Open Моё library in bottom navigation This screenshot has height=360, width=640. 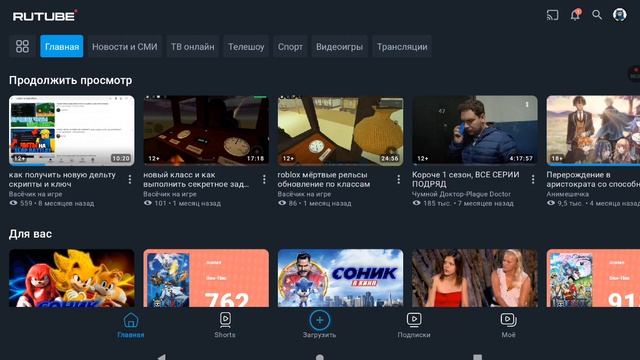[508, 325]
